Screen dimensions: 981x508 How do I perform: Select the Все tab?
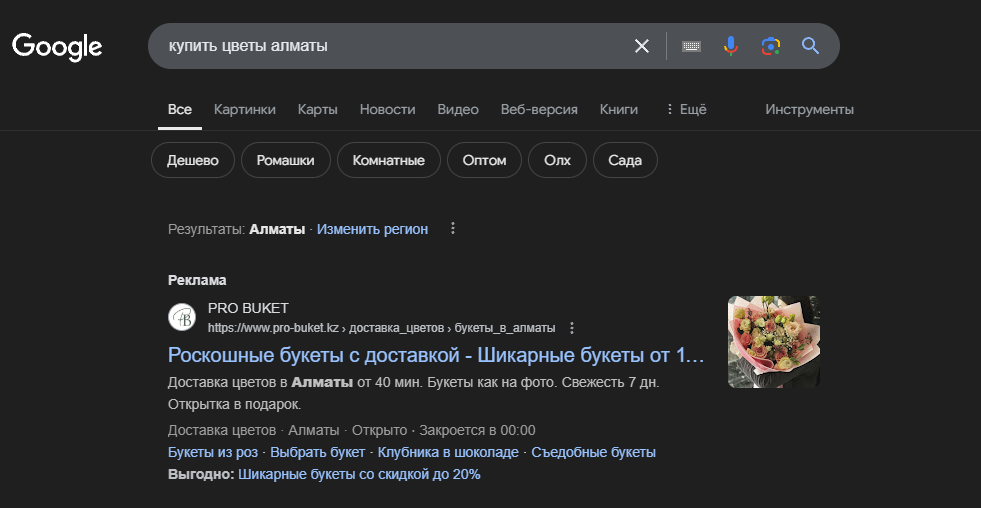[x=180, y=109]
